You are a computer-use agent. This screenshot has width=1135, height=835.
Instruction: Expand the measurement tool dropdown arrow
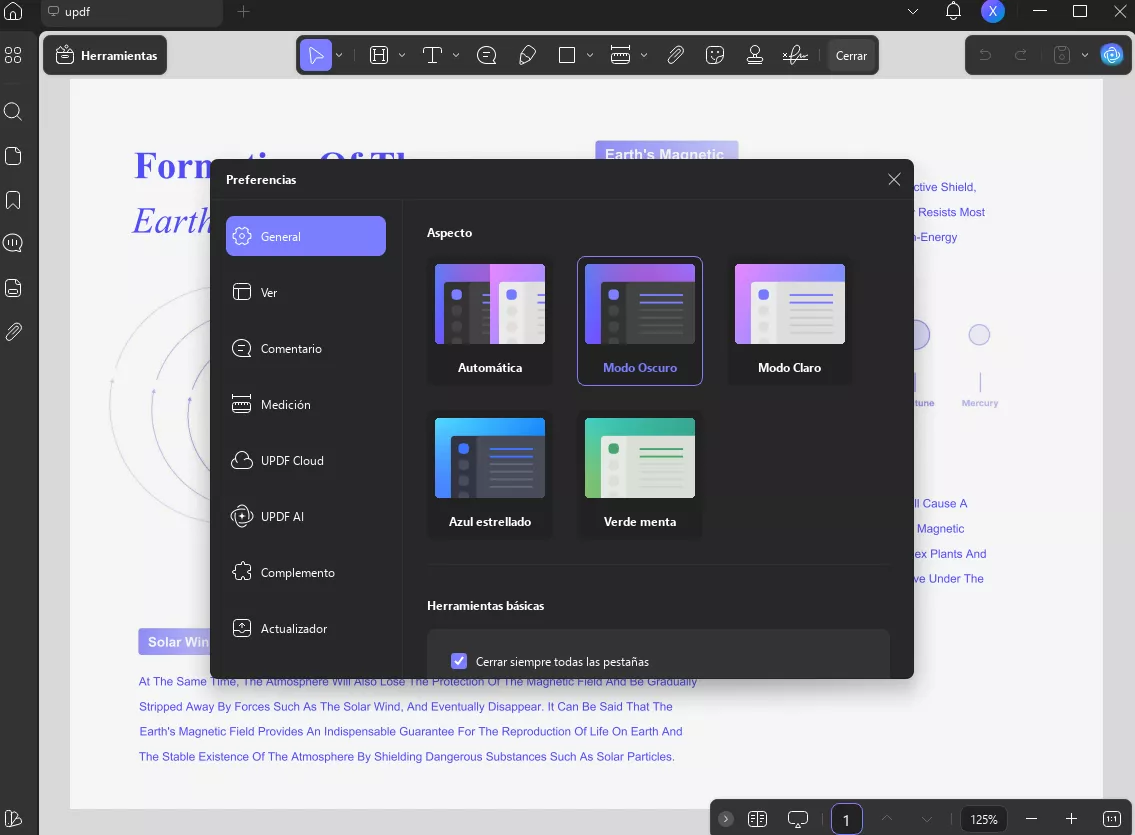tap(644, 55)
